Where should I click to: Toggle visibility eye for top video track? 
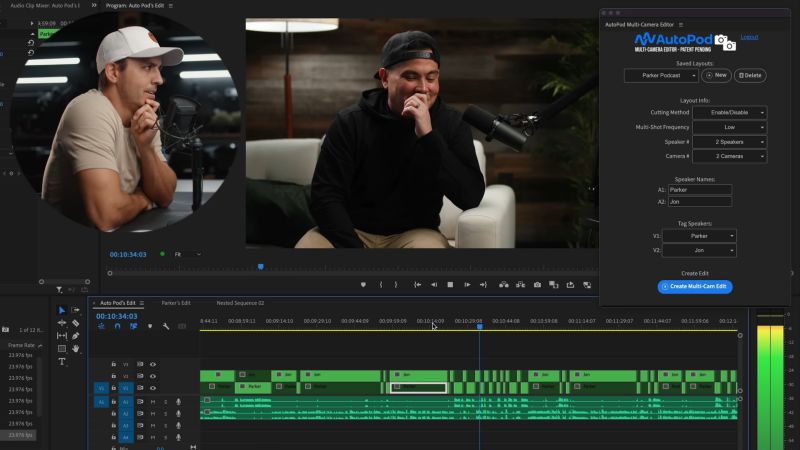point(153,364)
